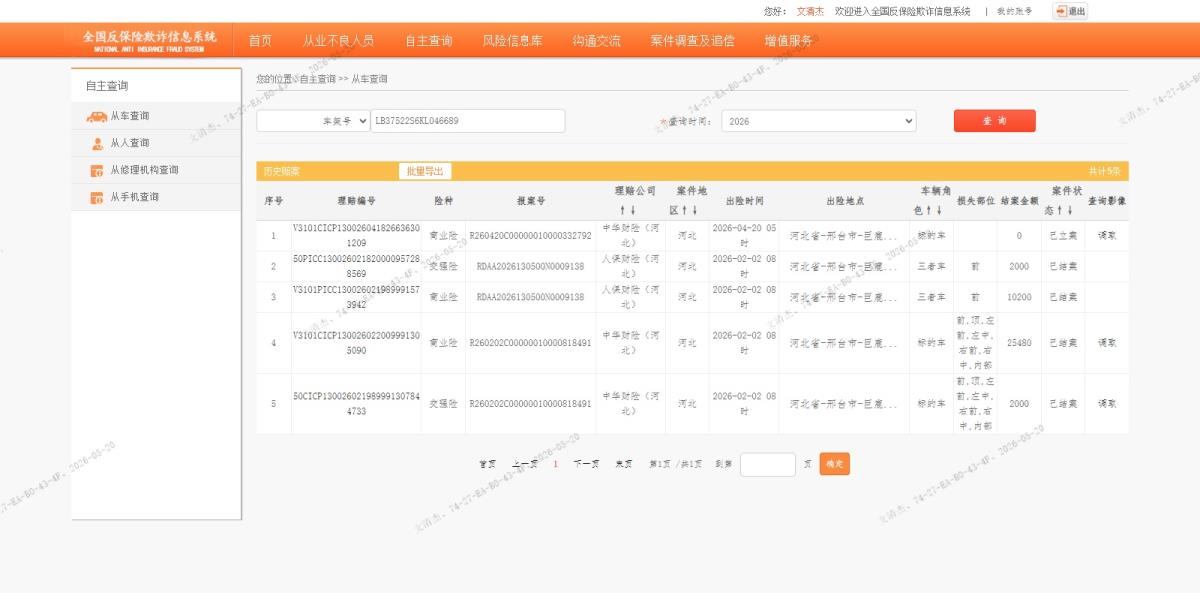Open the 查询时间 year dropdown showing 2026
The width and height of the screenshot is (1200, 593).
(818, 121)
